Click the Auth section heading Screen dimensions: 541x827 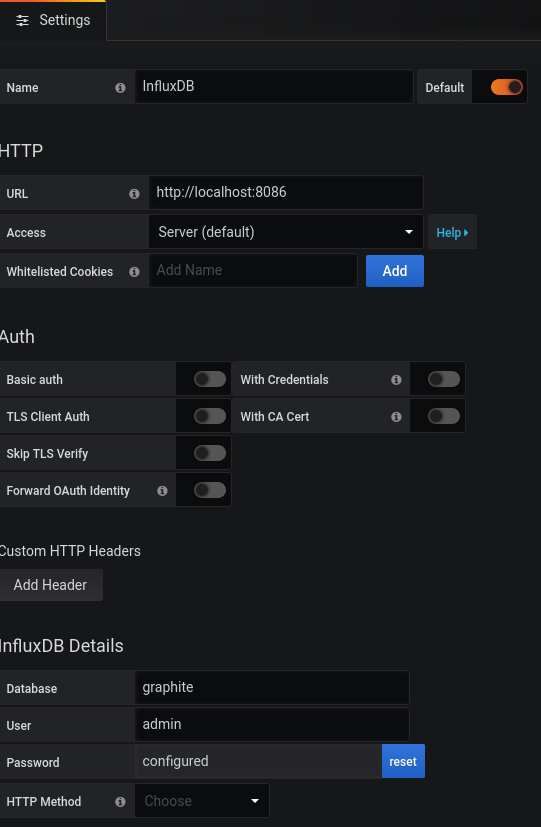(x=17, y=337)
